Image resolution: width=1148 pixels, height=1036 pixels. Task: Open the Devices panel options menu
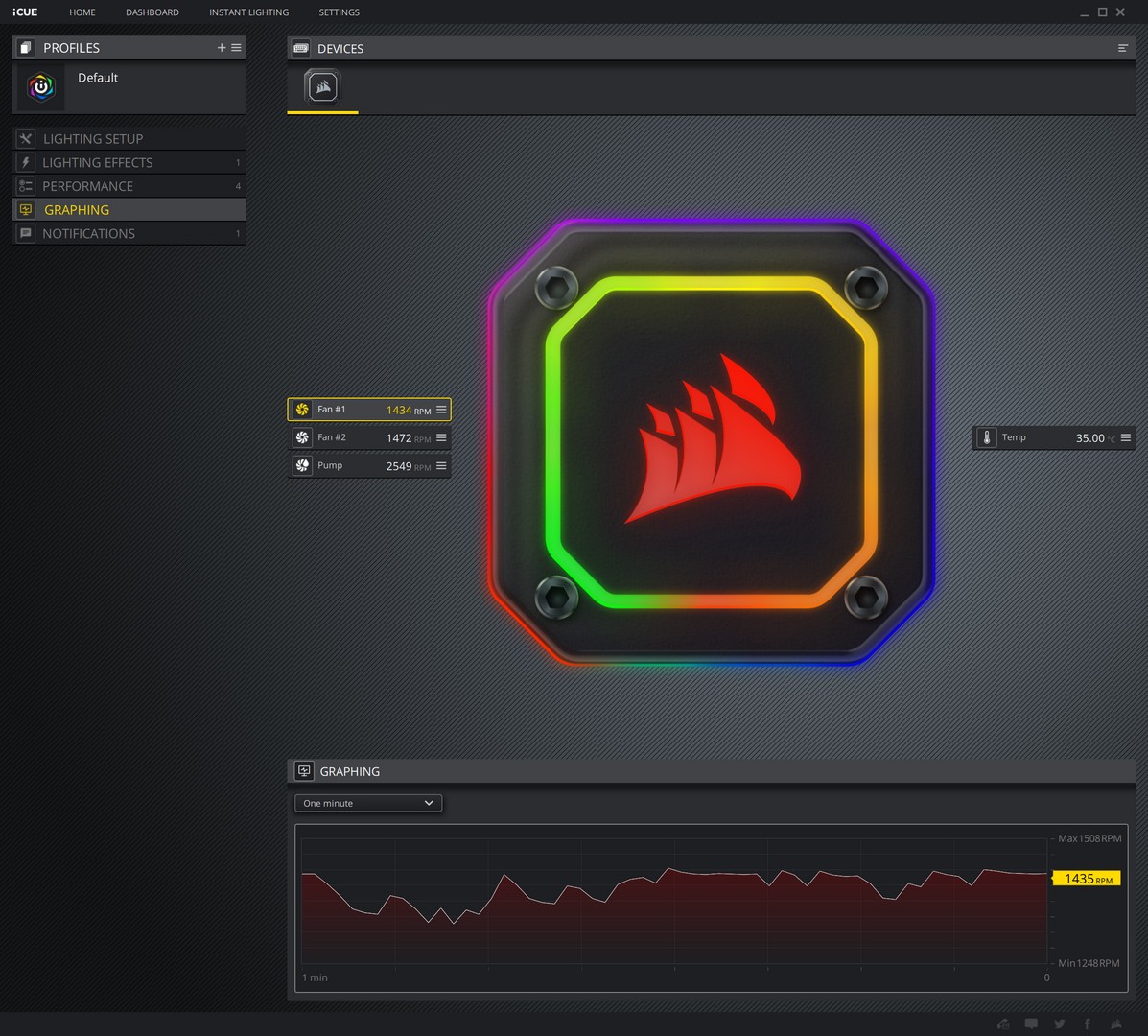1122,48
